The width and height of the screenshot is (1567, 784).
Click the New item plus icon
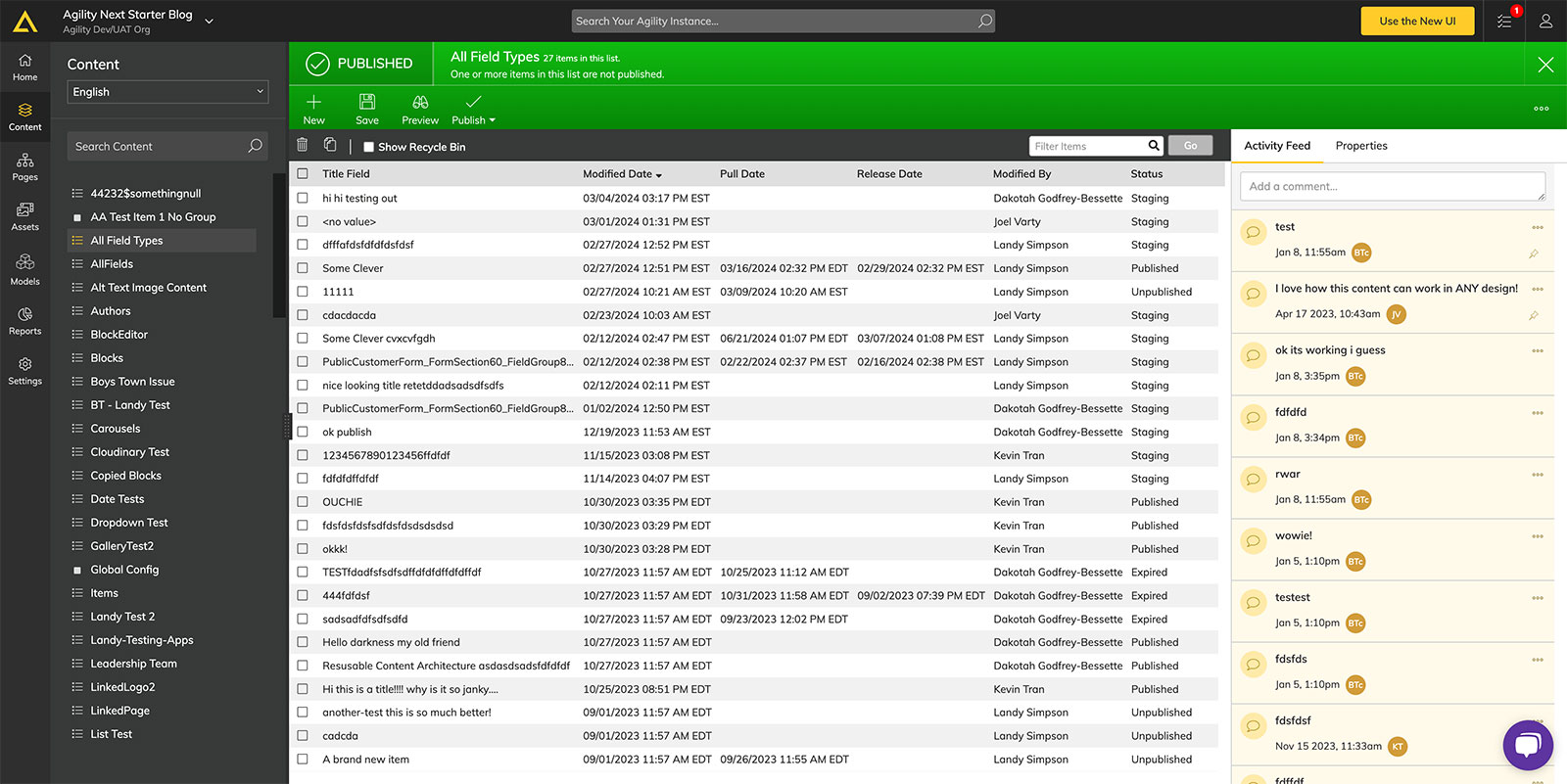coord(313,103)
